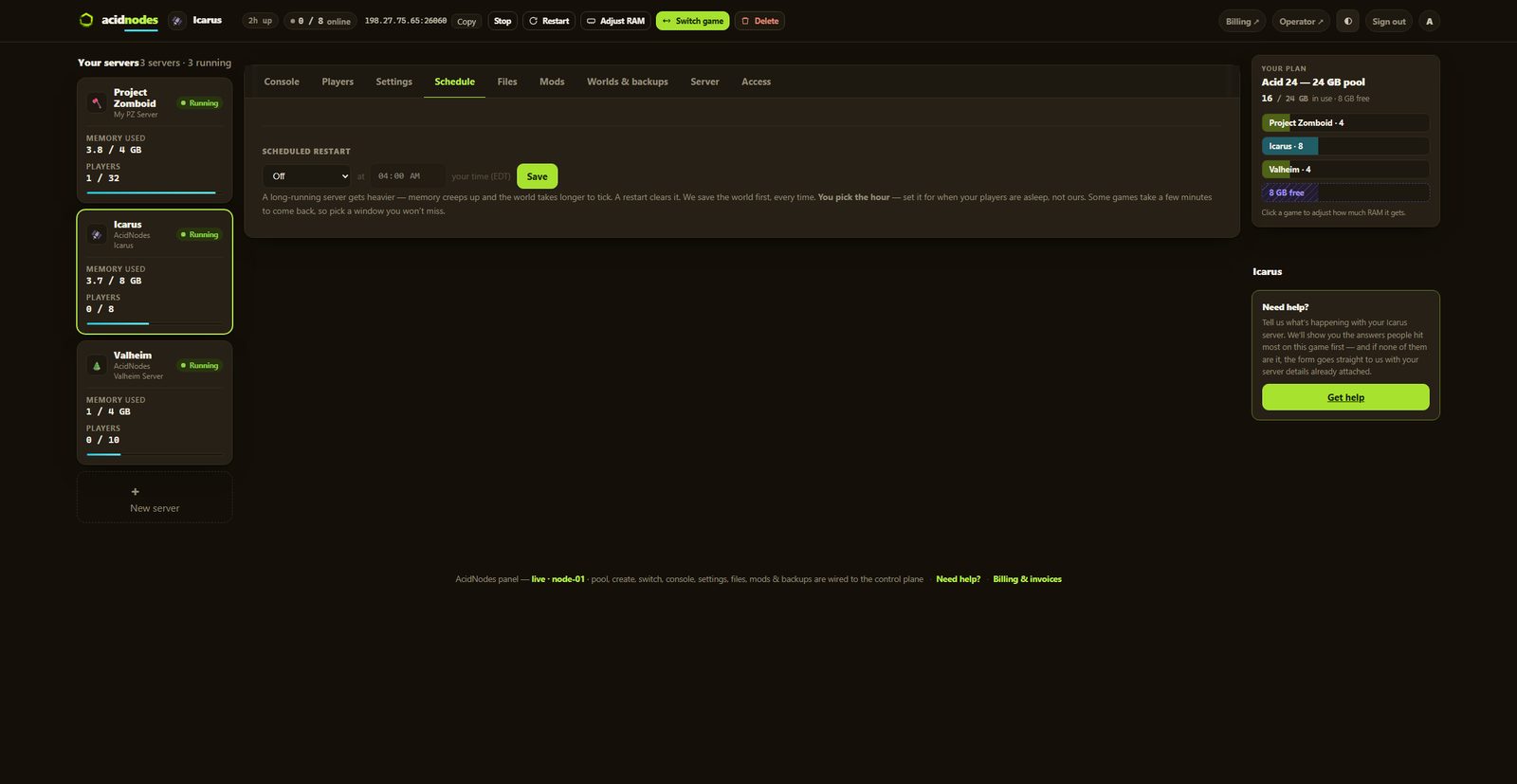This screenshot has width=1517, height=784.
Task: Go to the Mods tab
Action: pos(552,82)
